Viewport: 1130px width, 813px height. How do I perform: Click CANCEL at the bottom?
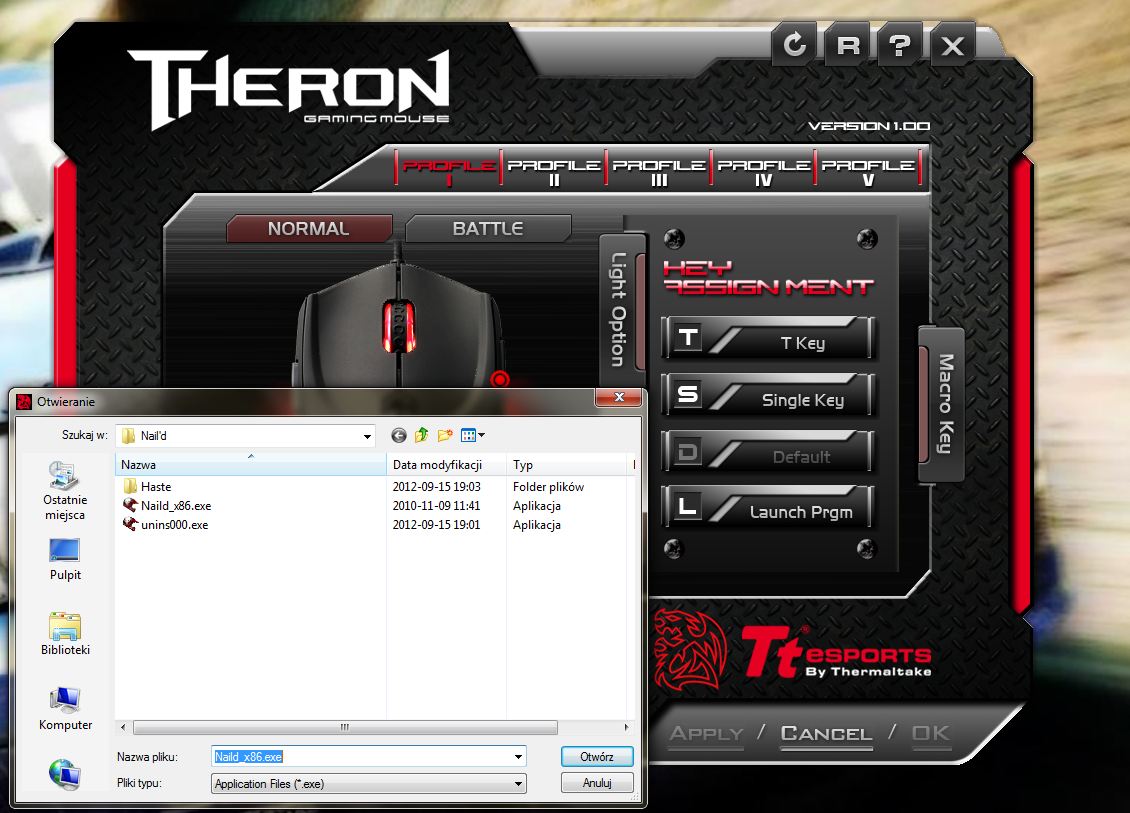click(827, 734)
